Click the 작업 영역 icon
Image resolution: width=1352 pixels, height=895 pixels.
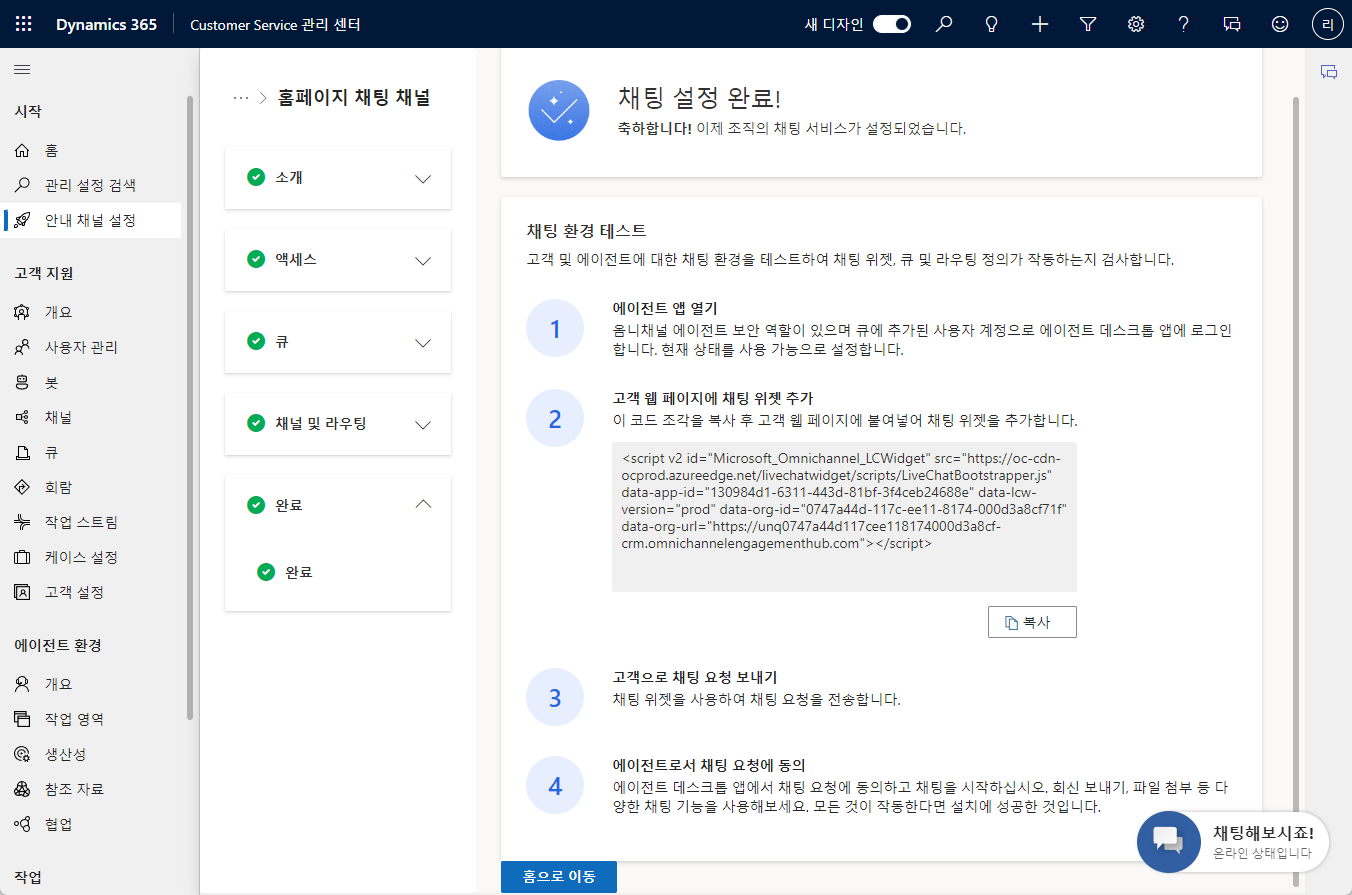[x=22, y=719]
